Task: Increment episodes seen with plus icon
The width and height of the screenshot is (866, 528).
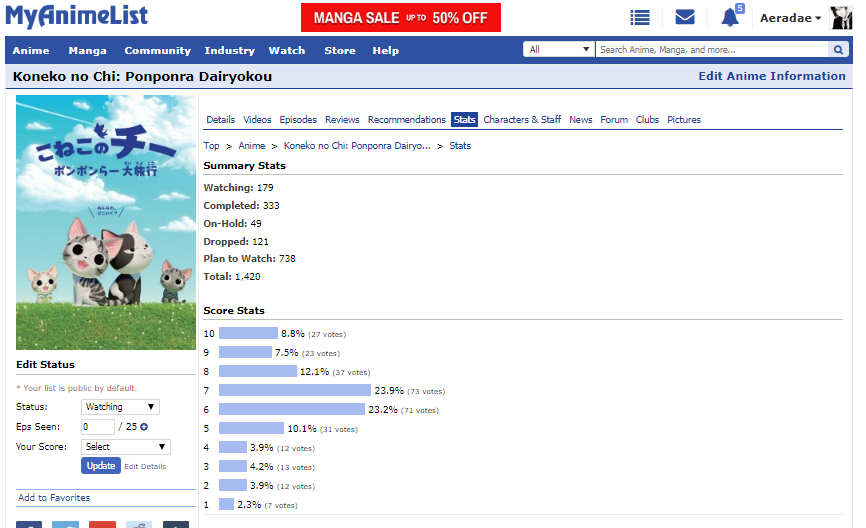Action: [x=144, y=427]
